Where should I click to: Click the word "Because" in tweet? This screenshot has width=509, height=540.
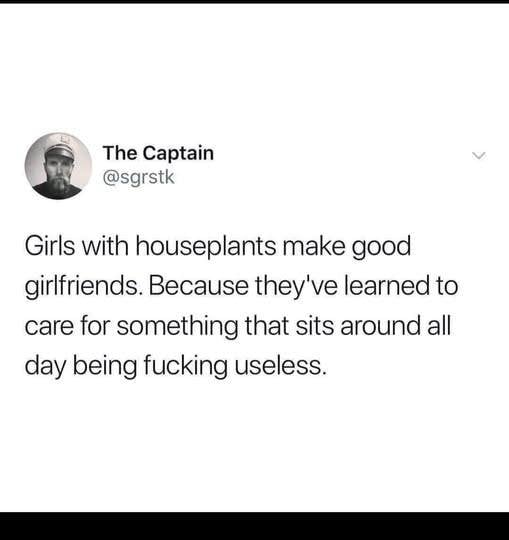[x=198, y=286]
